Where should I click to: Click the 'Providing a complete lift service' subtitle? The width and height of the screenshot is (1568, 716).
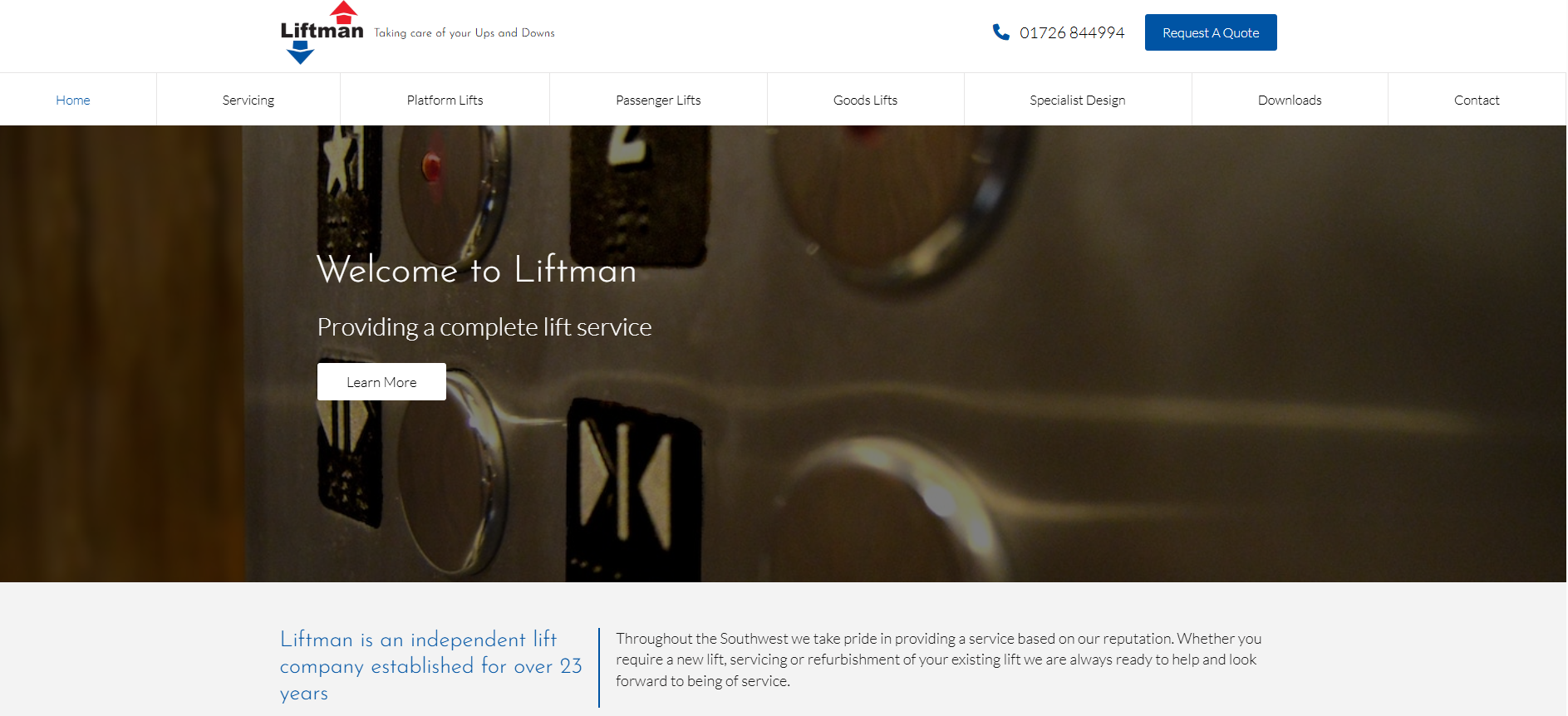point(484,327)
